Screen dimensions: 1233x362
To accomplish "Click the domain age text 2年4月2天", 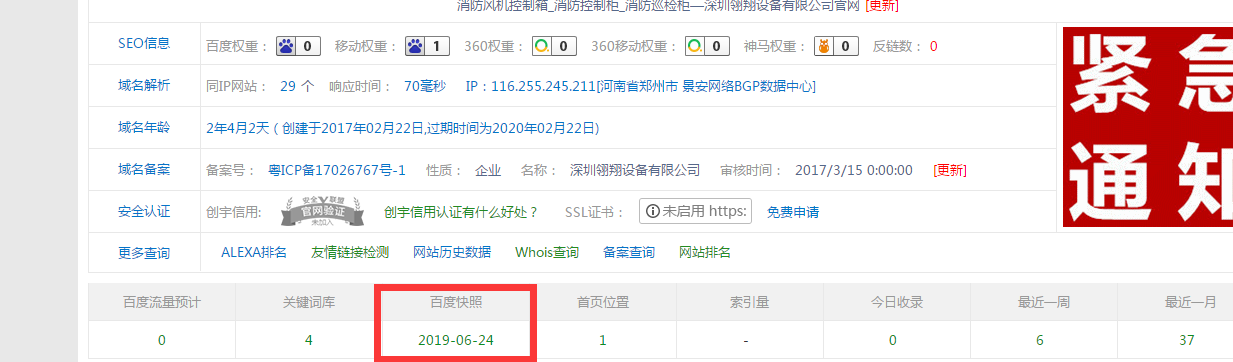I will coord(237,128).
